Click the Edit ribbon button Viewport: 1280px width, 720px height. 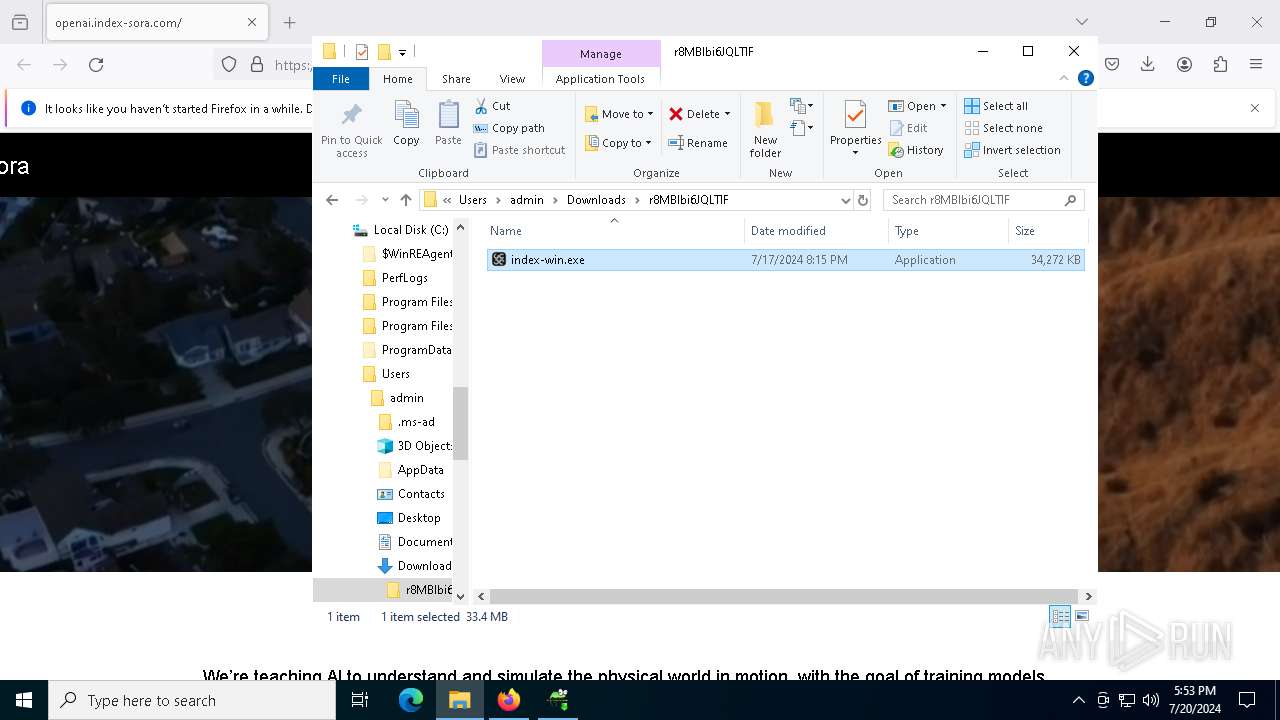coord(908,128)
